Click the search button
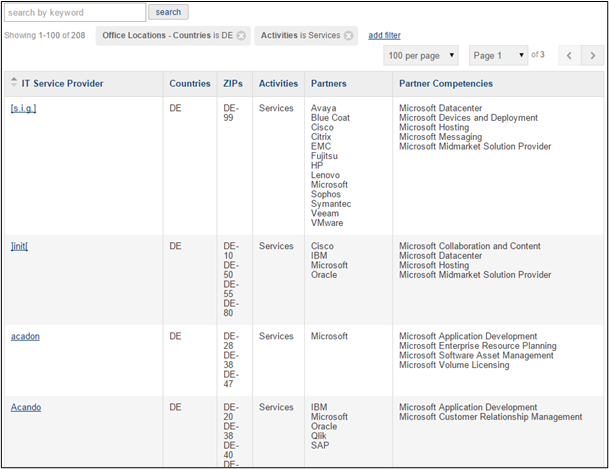This screenshot has width=609, height=469. tap(168, 12)
